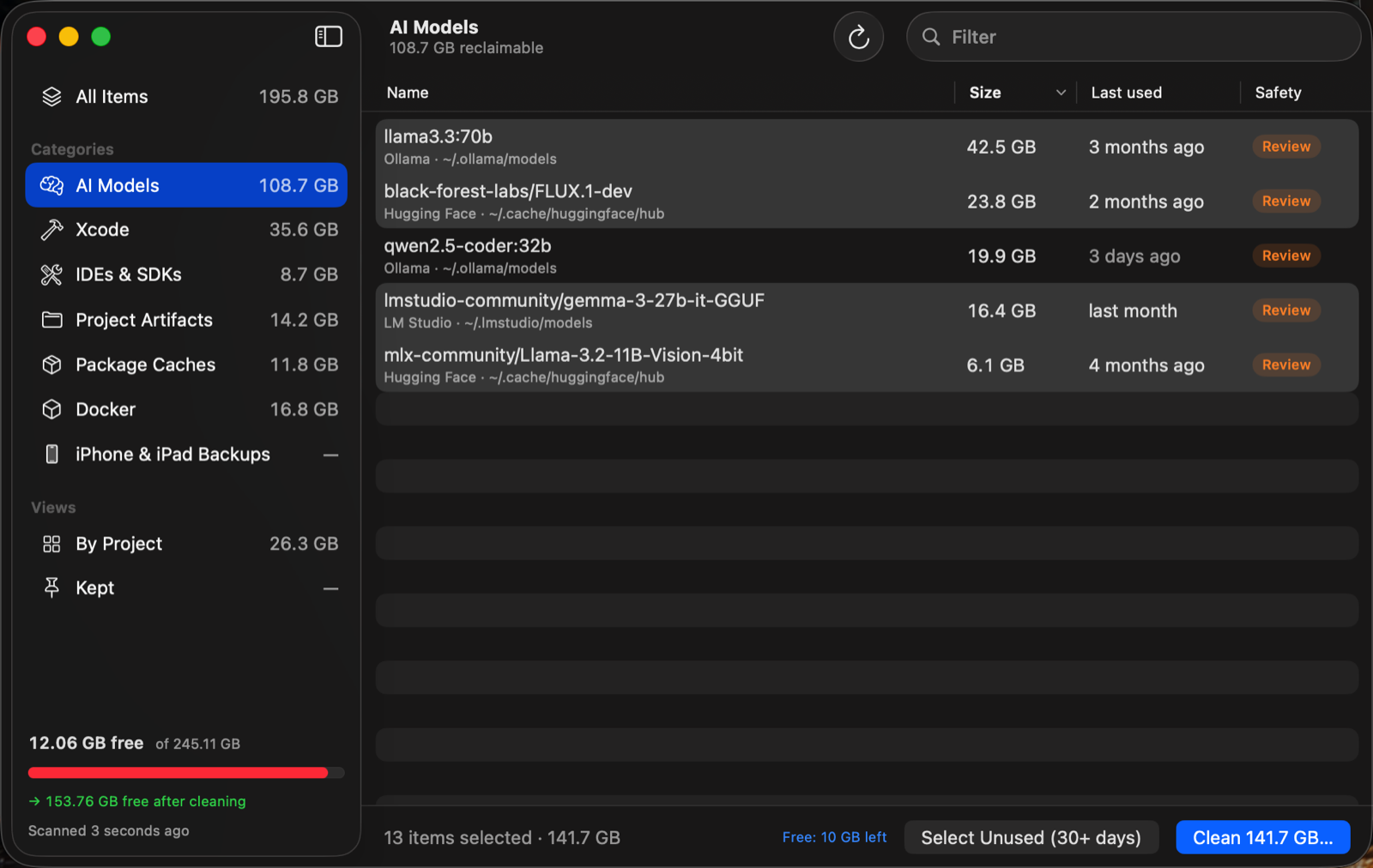Click the refresh rescan icon
1373x868 pixels.
pyautogui.click(x=858, y=37)
